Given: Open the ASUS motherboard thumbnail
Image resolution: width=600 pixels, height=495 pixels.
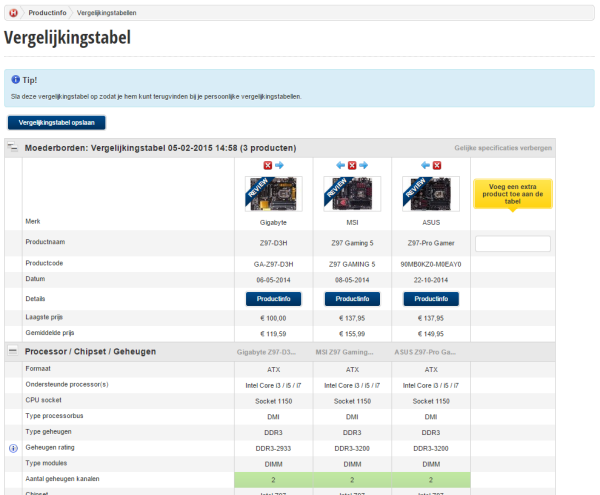Looking at the screenshot, I should [x=431, y=194].
